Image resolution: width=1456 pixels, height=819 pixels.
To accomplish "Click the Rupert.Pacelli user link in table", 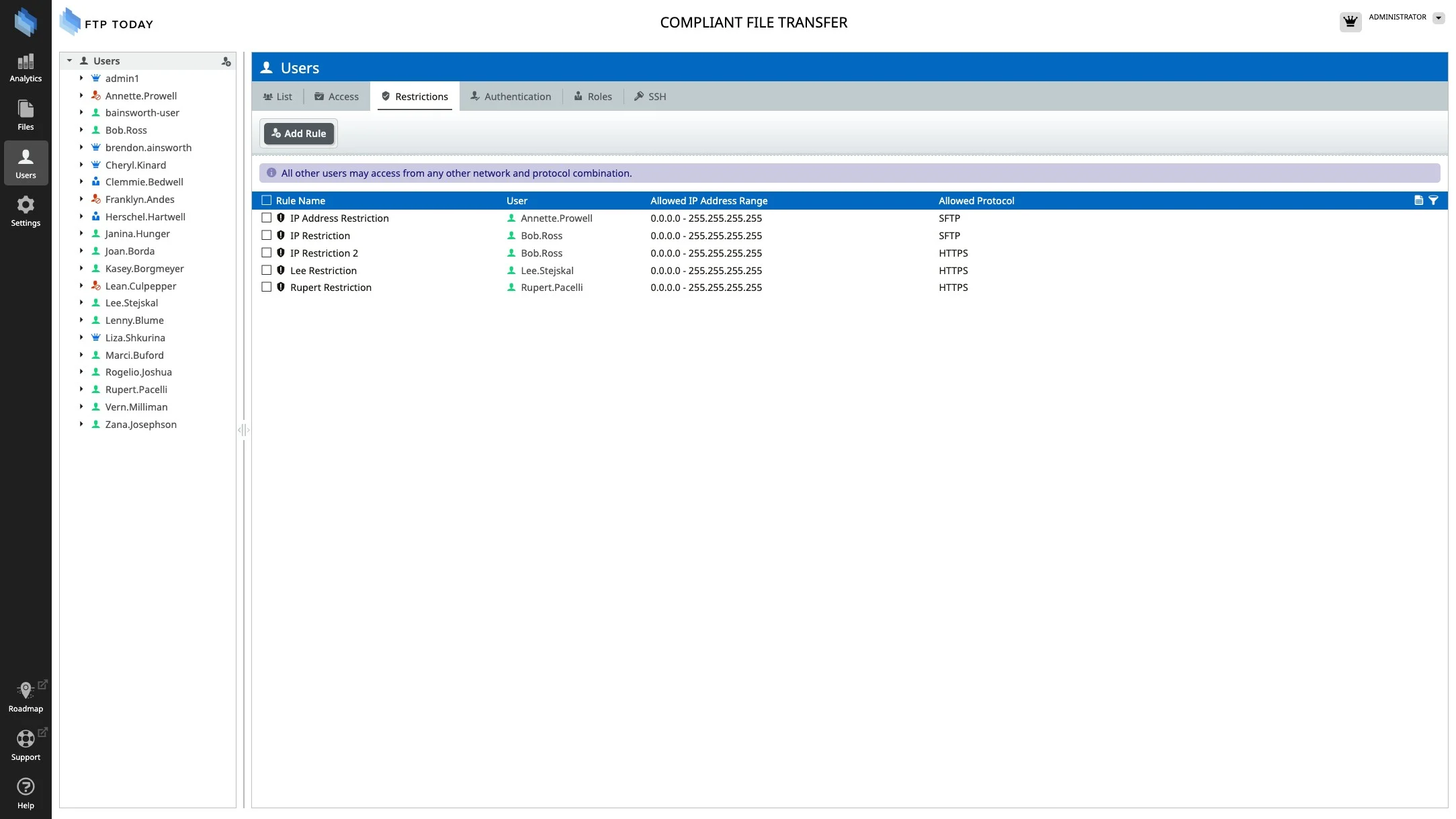I will click(x=552, y=288).
